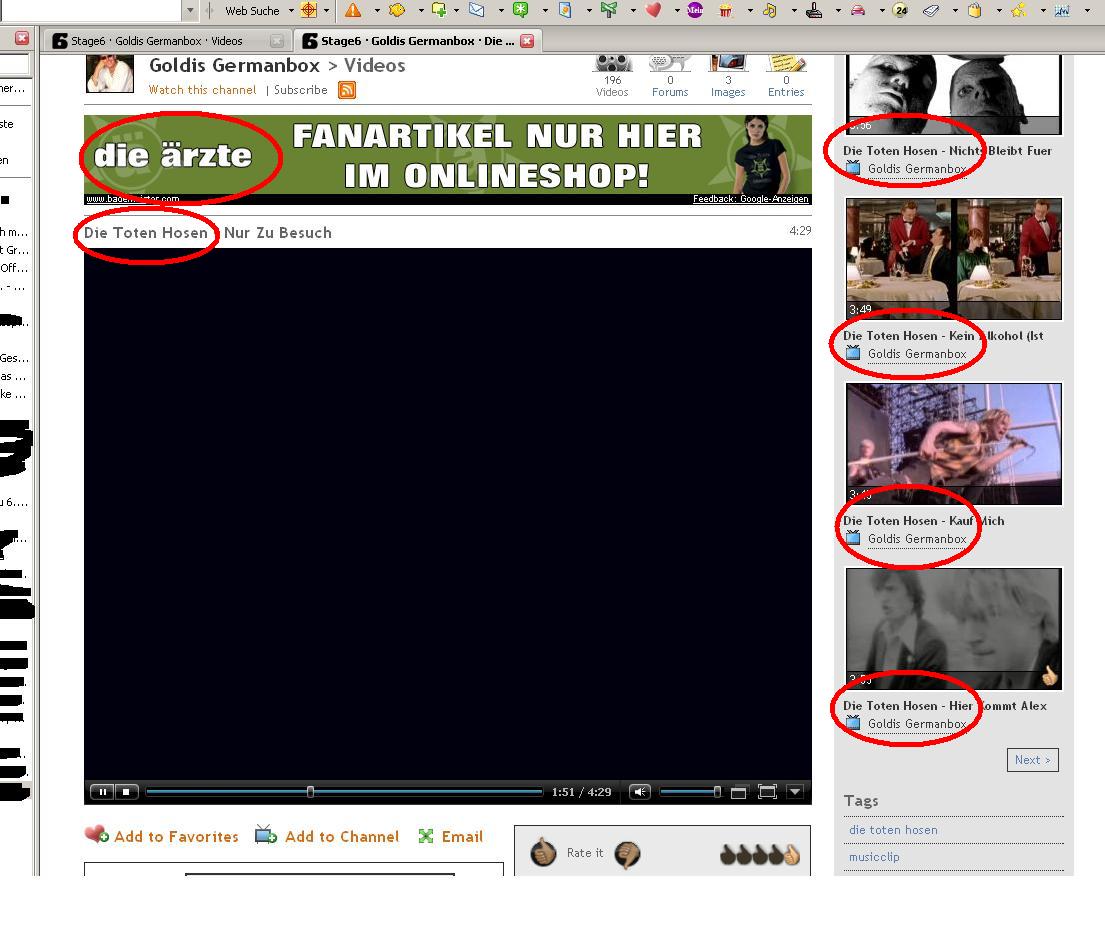Open dropdown arrow beside the yellow bag icon
Screen dimensions: 1105x948
click(x=998, y=11)
